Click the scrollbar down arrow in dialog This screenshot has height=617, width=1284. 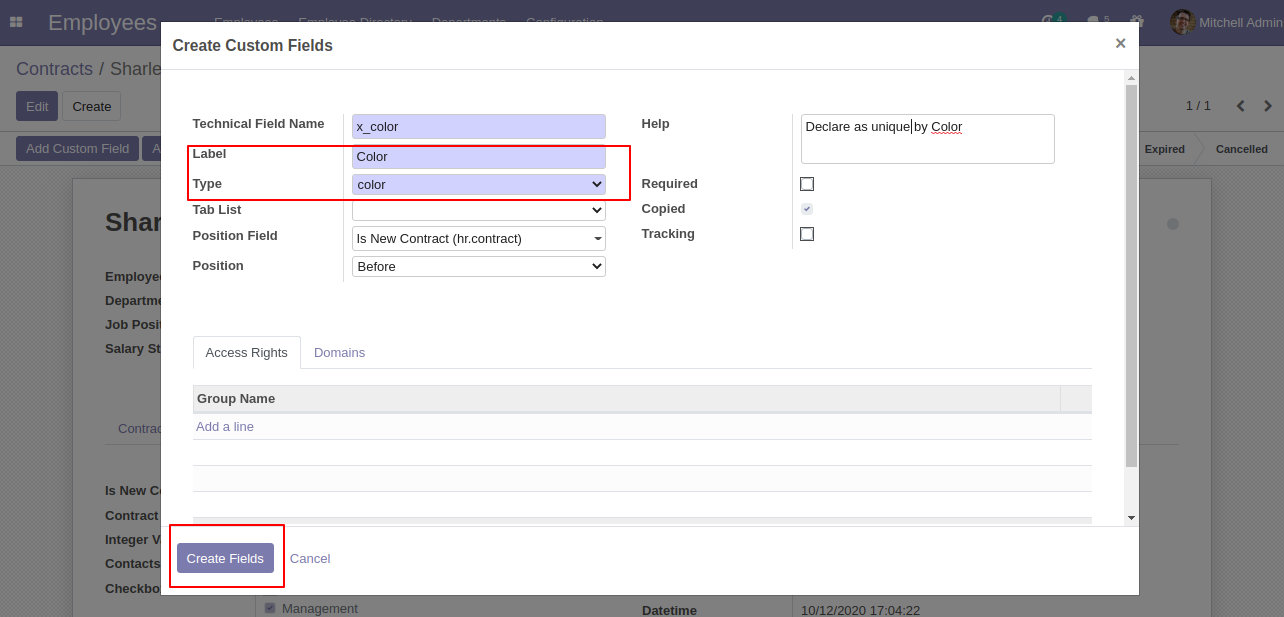pos(1131,517)
